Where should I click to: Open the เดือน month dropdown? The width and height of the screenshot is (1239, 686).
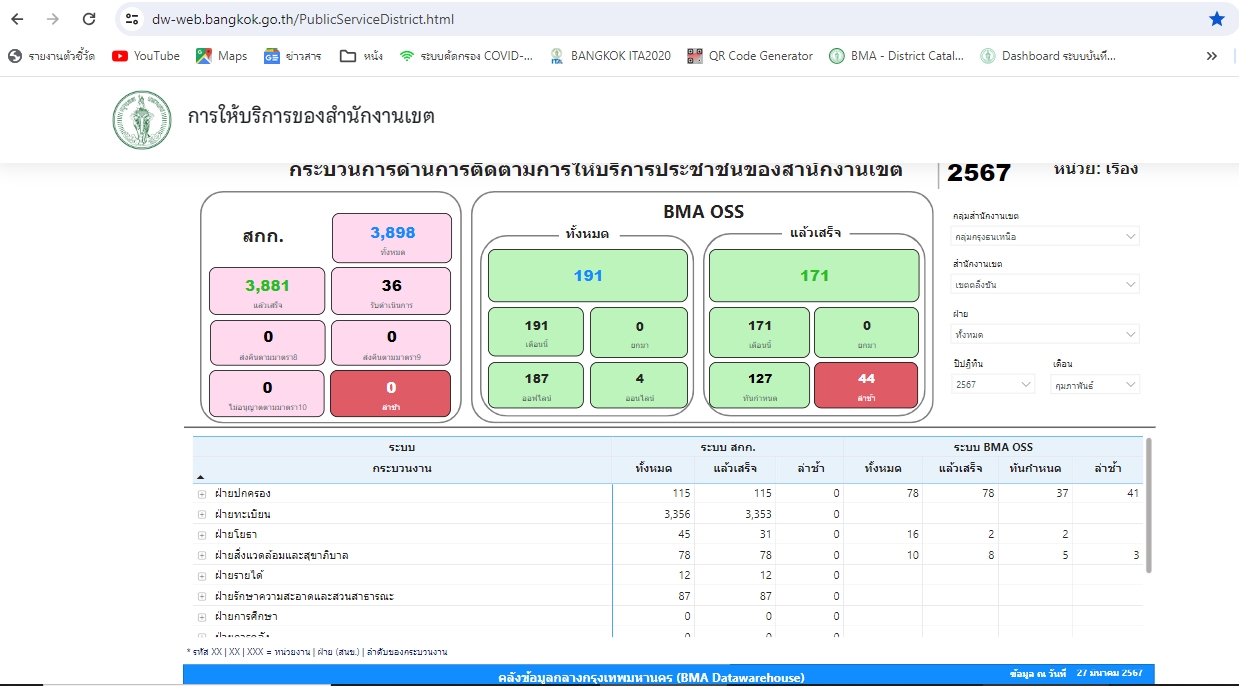pyautogui.click(x=1095, y=384)
